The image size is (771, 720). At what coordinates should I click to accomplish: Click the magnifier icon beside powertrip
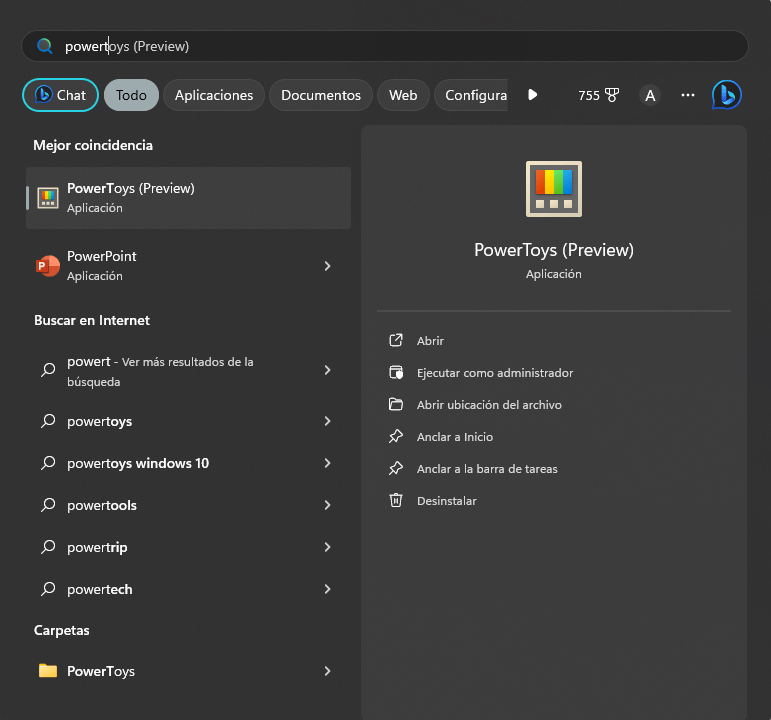48,546
